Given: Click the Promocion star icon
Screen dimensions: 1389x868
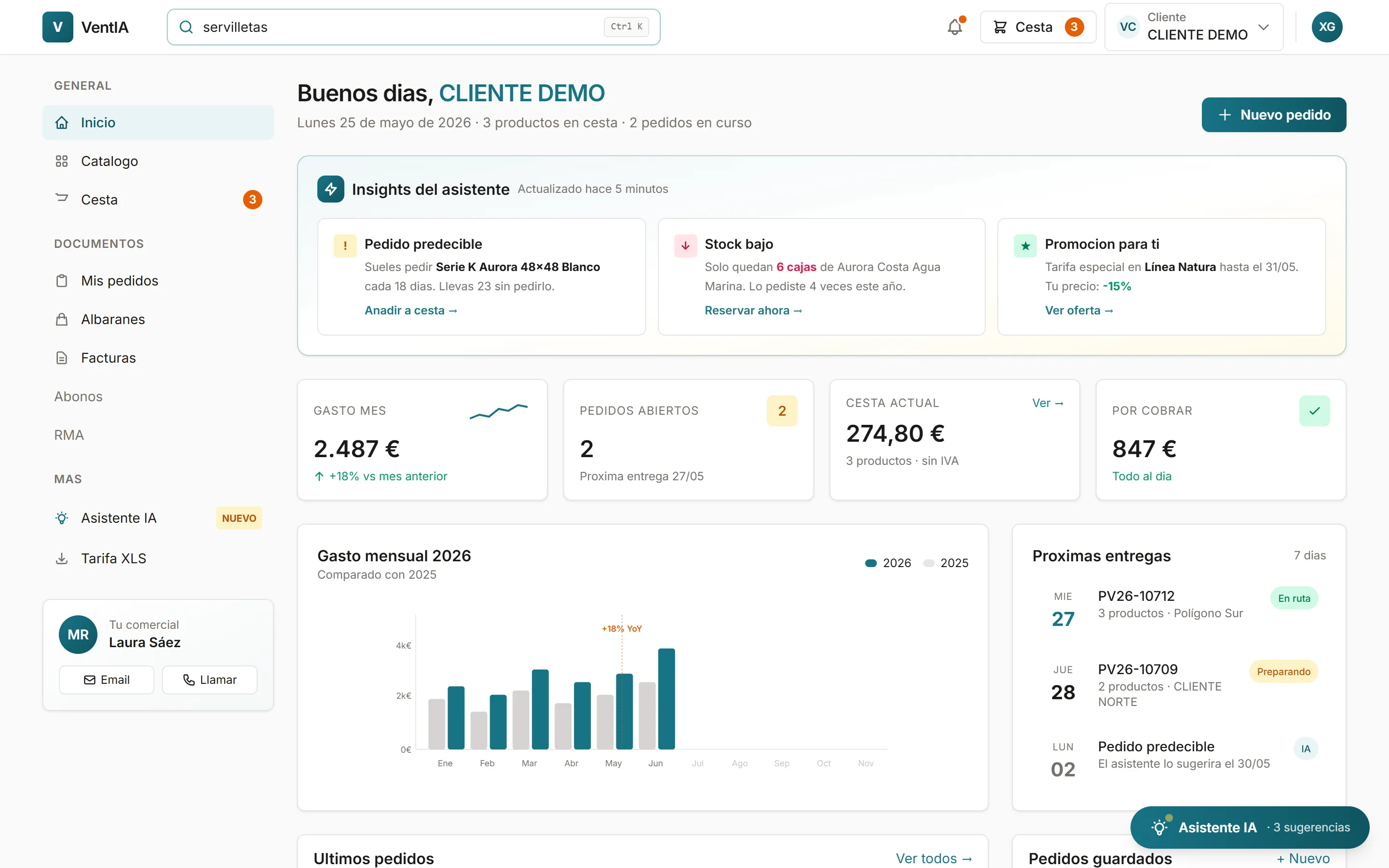Looking at the screenshot, I should click(1025, 246).
